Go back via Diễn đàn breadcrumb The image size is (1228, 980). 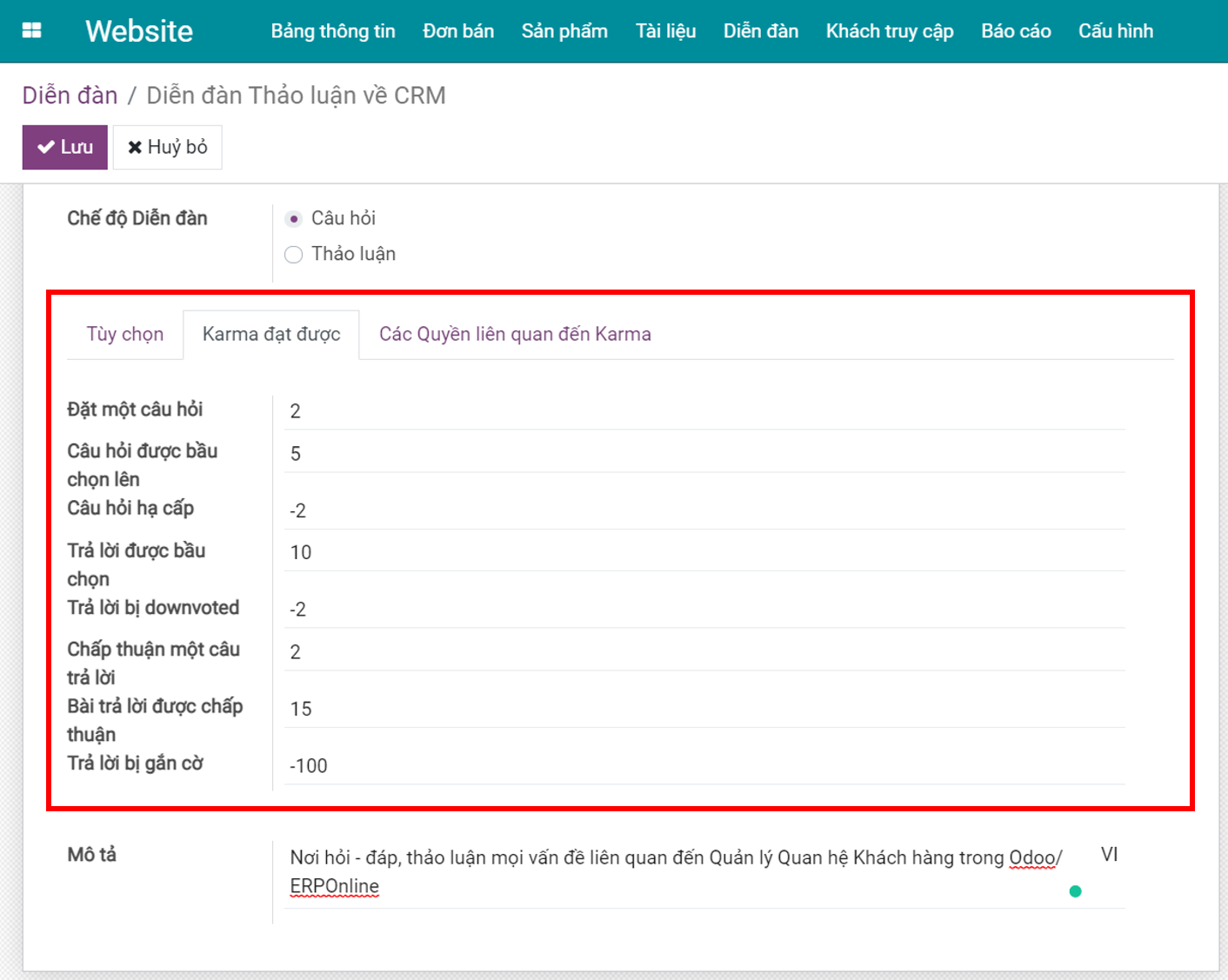coord(70,95)
